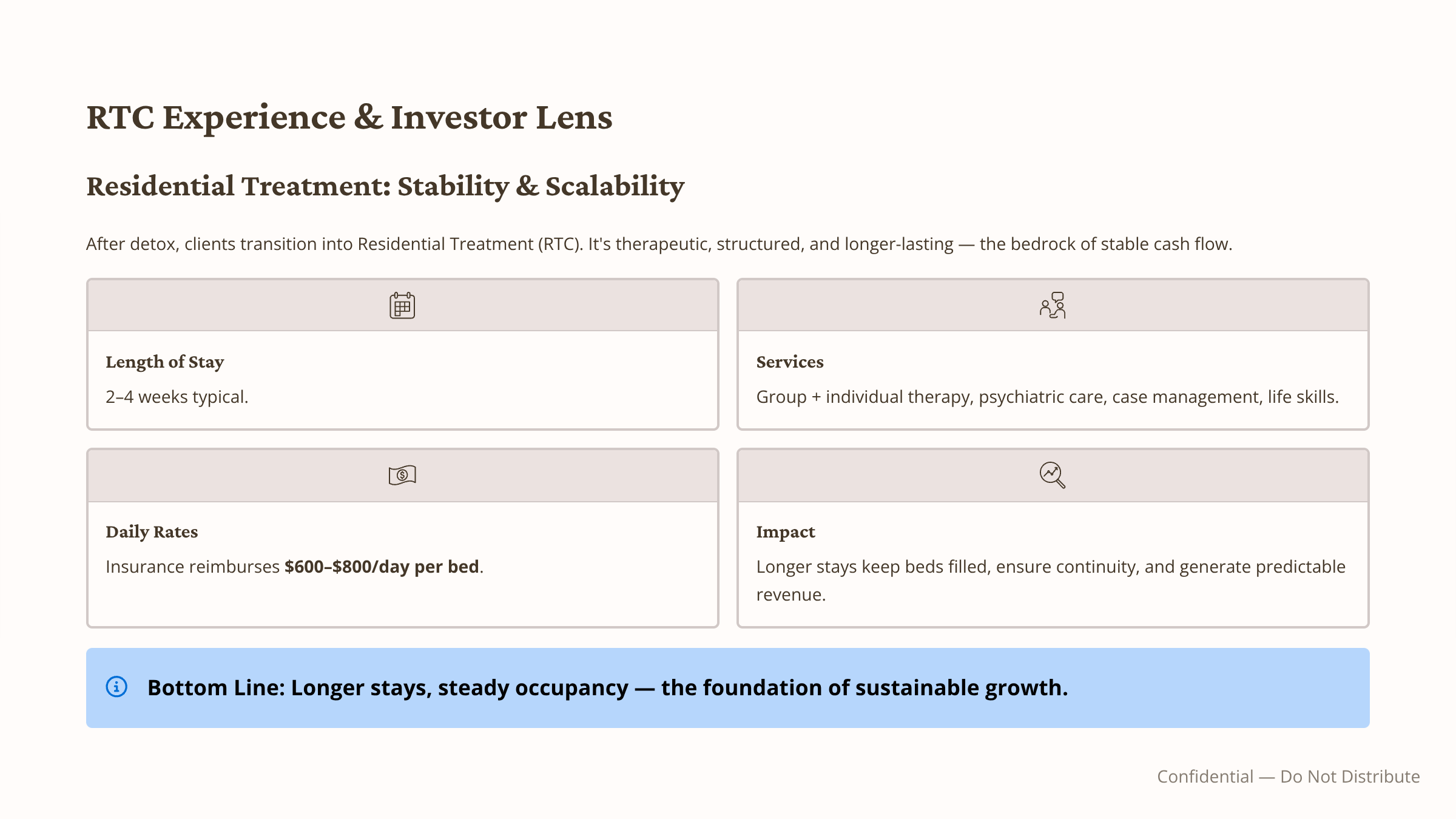This screenshot has height=819, width=1456.
Task: Click the word revenue in the Impact card
Action: tap(790, 595)
